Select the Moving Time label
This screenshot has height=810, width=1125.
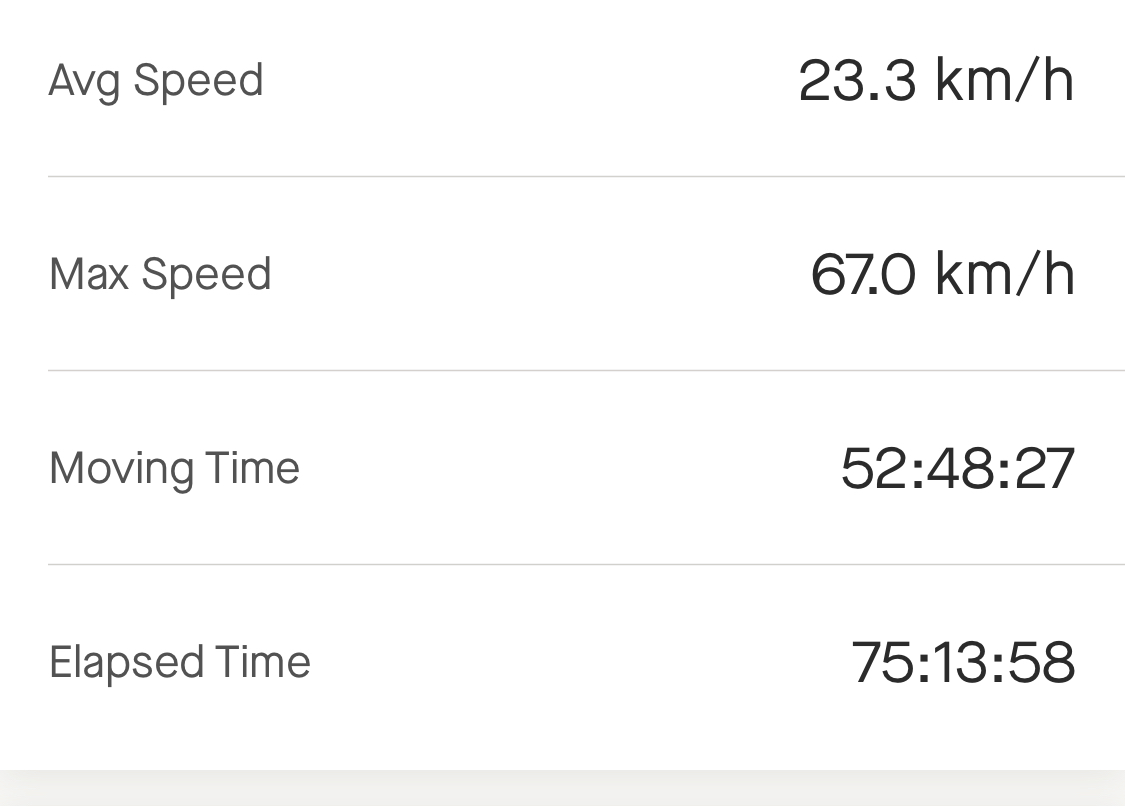(x=174, y=468)
